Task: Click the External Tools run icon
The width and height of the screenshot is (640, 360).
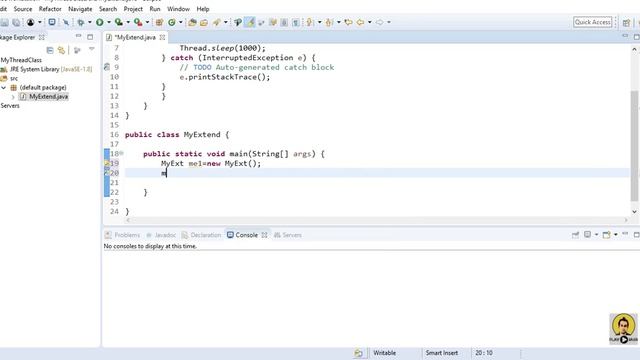Action: point(138,22)
